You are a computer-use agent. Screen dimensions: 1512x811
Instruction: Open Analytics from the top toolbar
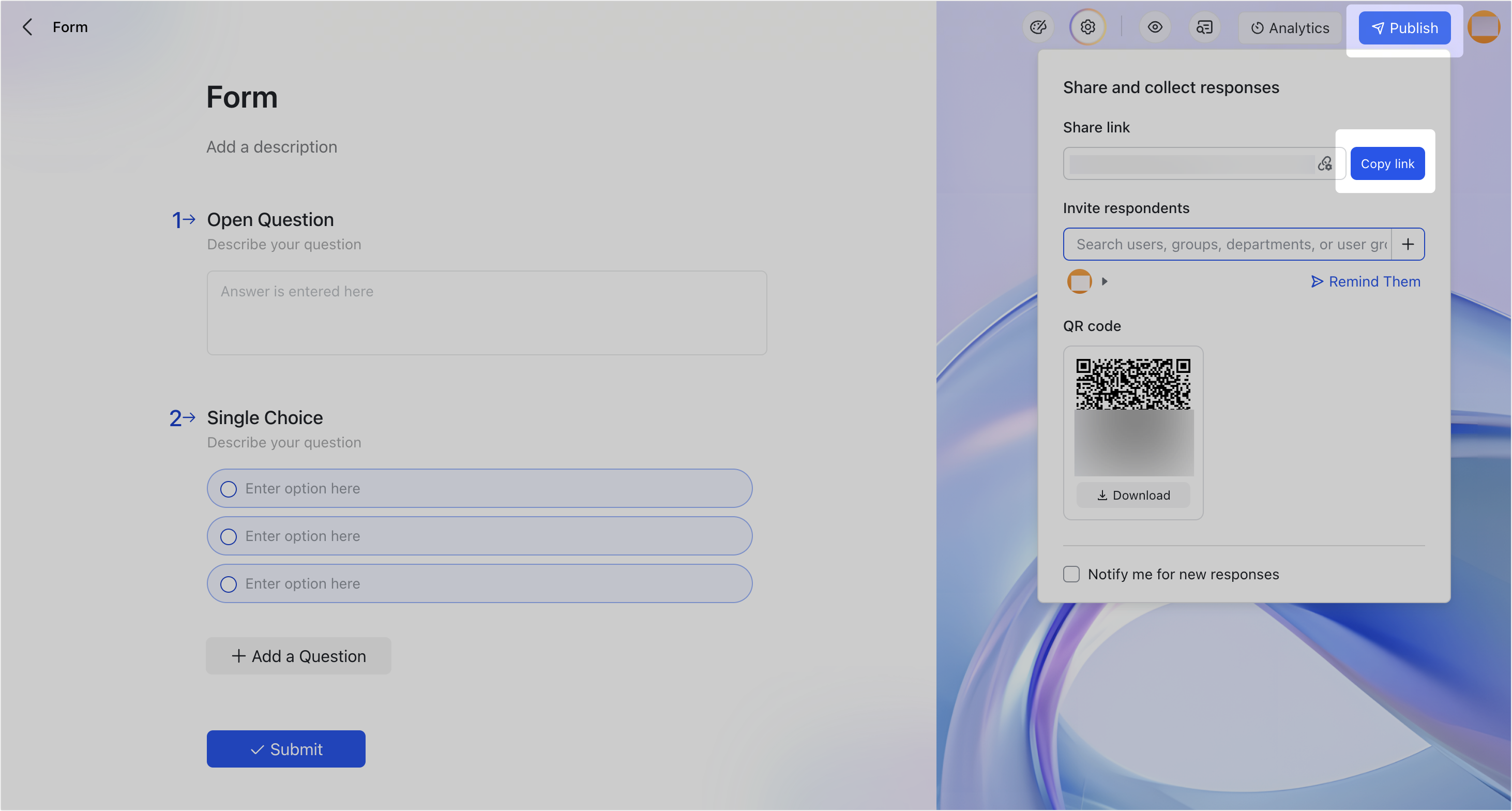1290,27
